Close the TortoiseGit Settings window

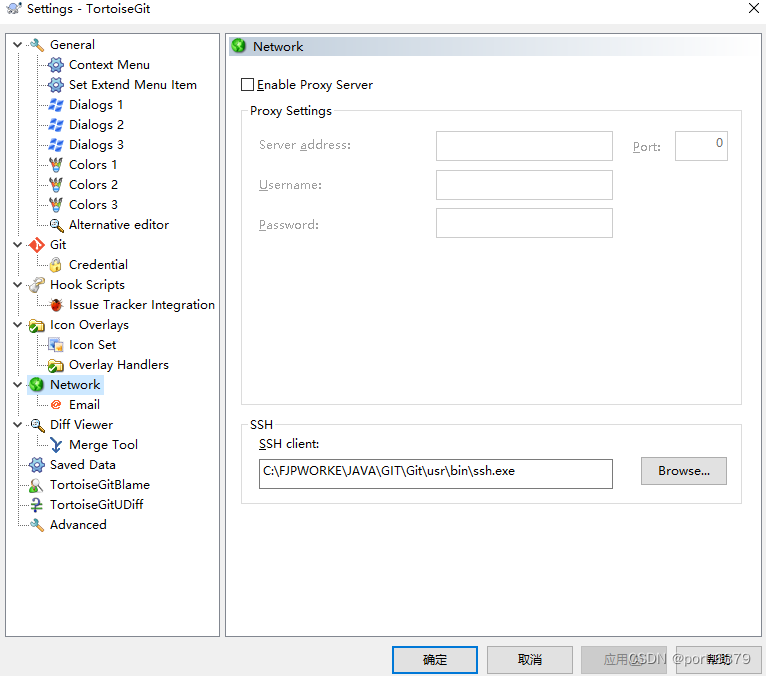(754, 8)
